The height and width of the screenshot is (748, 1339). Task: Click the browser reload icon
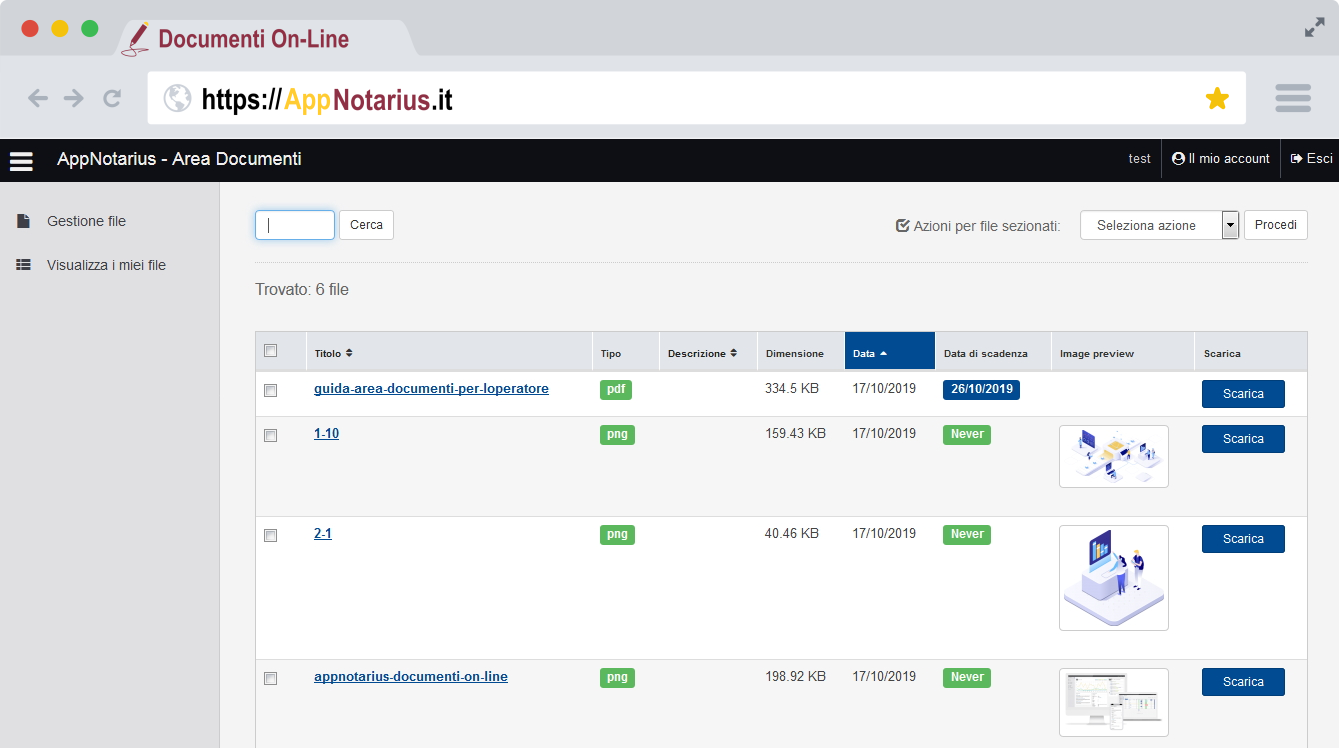[112, 98]
